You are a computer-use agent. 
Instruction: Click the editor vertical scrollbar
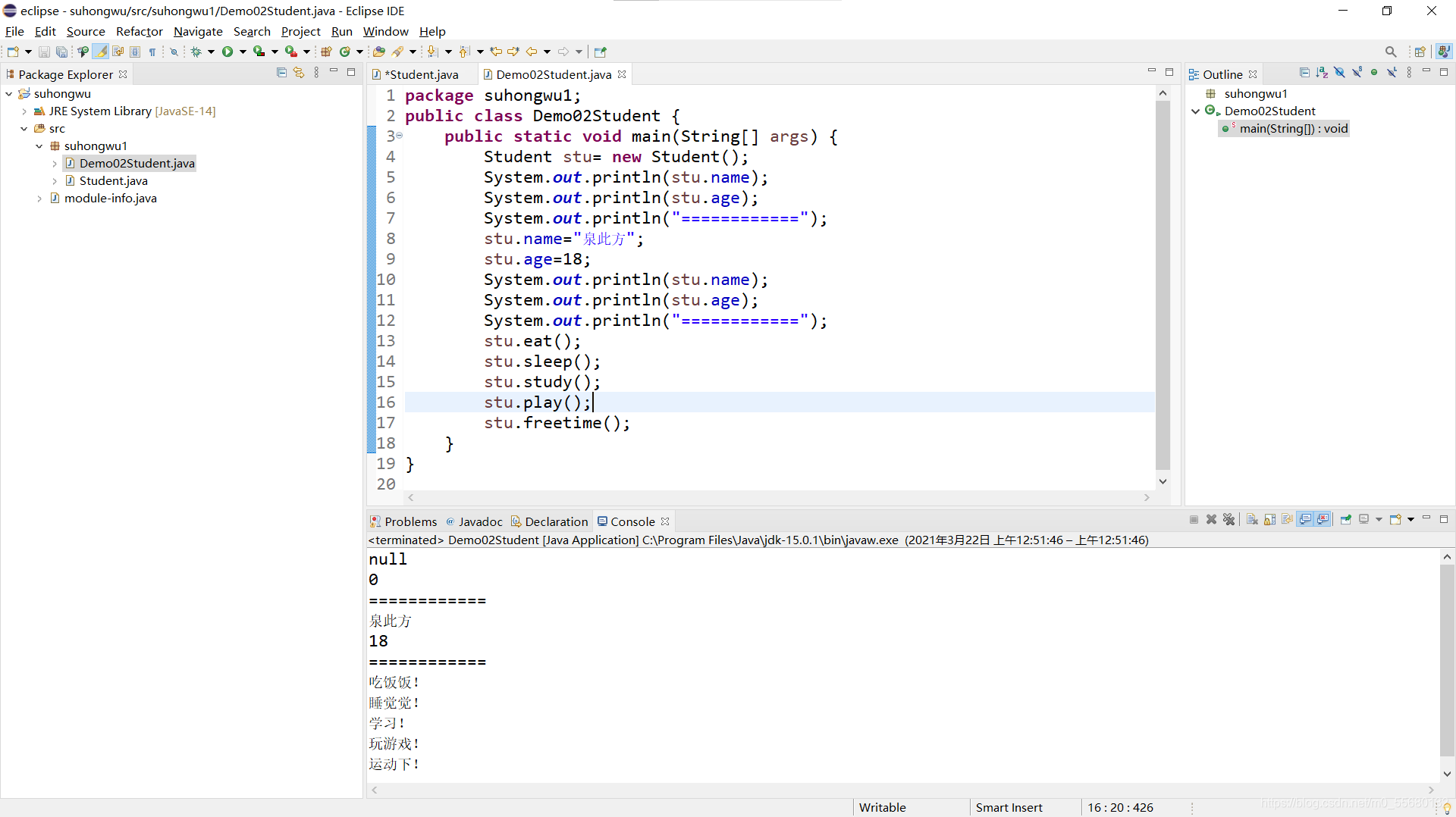(x=1163, y=286)
